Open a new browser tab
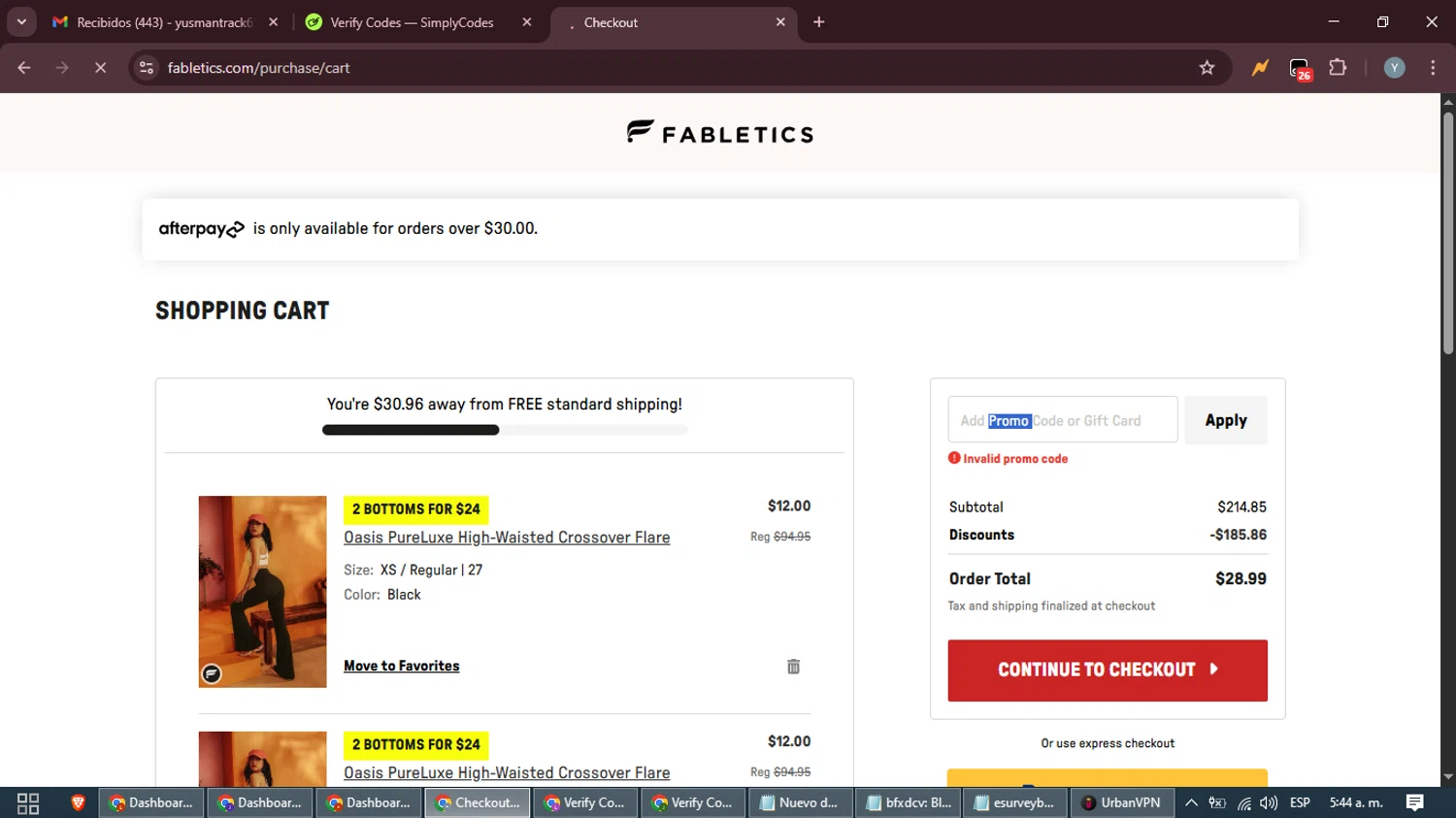 (818, 22)
